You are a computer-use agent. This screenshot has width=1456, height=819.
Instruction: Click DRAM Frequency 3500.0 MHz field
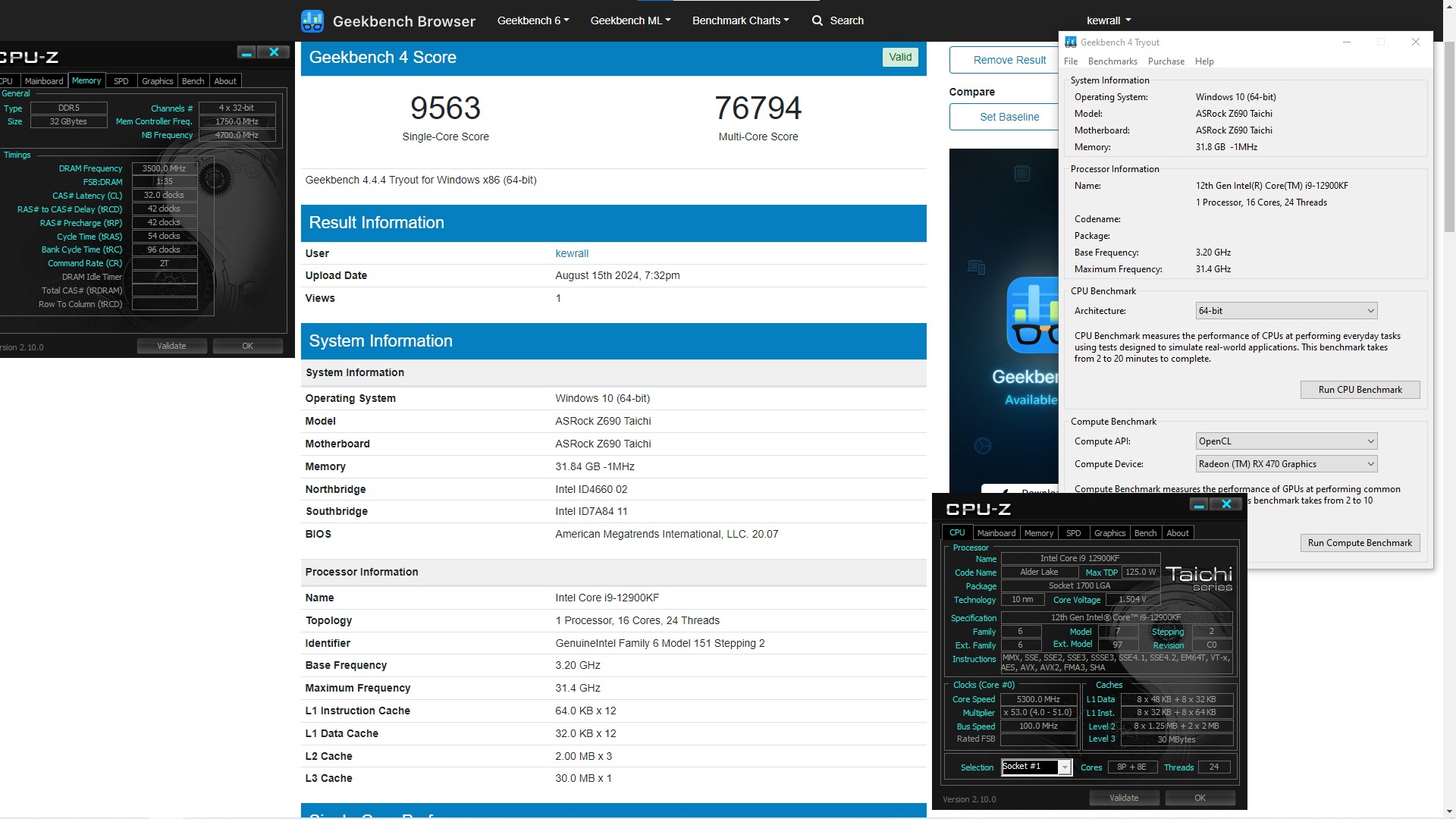(165, 168)
